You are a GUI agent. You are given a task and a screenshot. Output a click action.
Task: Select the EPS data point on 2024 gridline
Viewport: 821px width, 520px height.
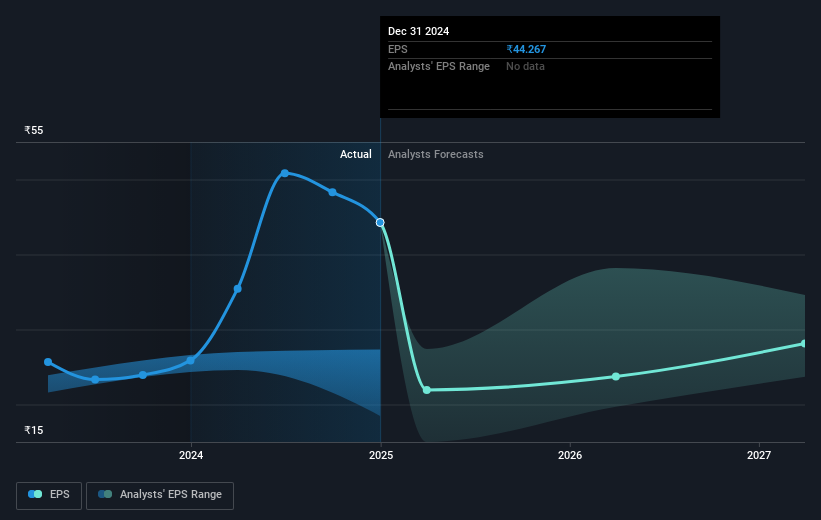click(x=191, y=360)
